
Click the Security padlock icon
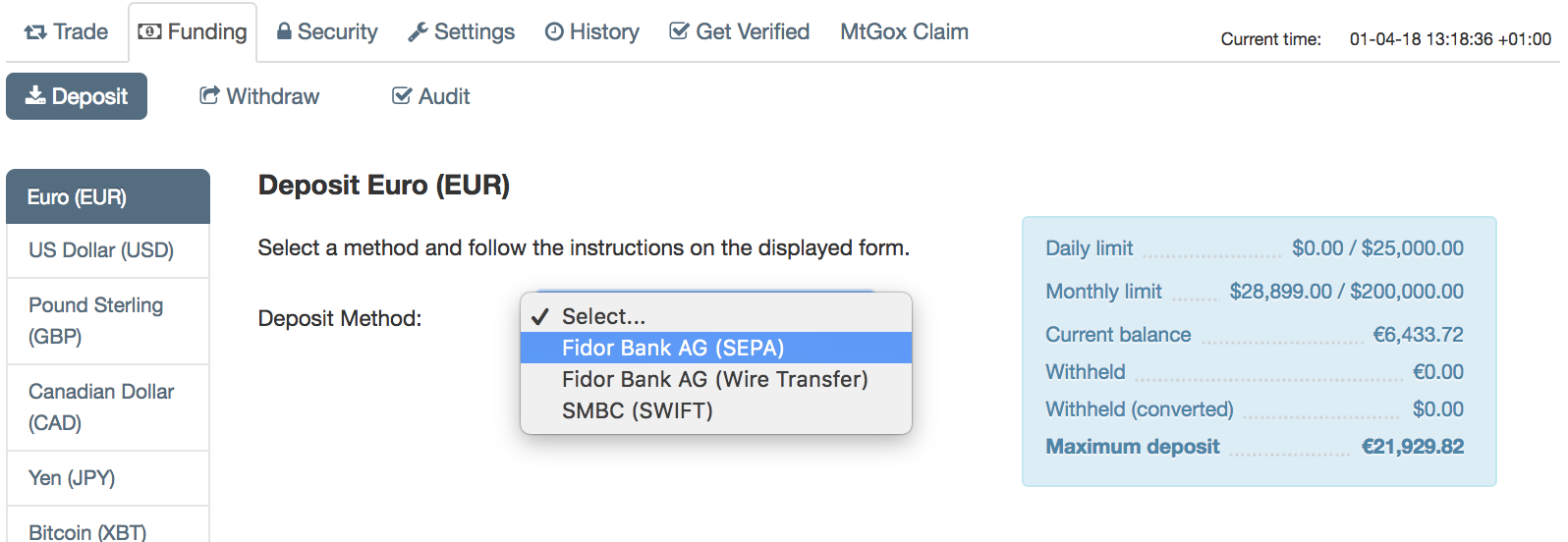[284, 31]
